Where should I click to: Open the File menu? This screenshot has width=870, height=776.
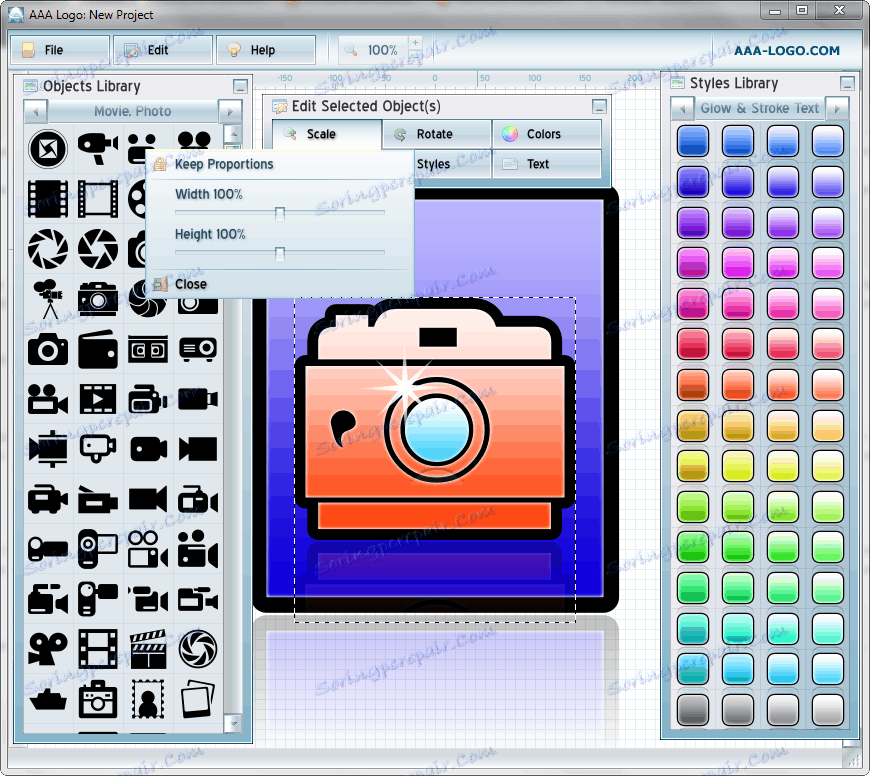60,50
